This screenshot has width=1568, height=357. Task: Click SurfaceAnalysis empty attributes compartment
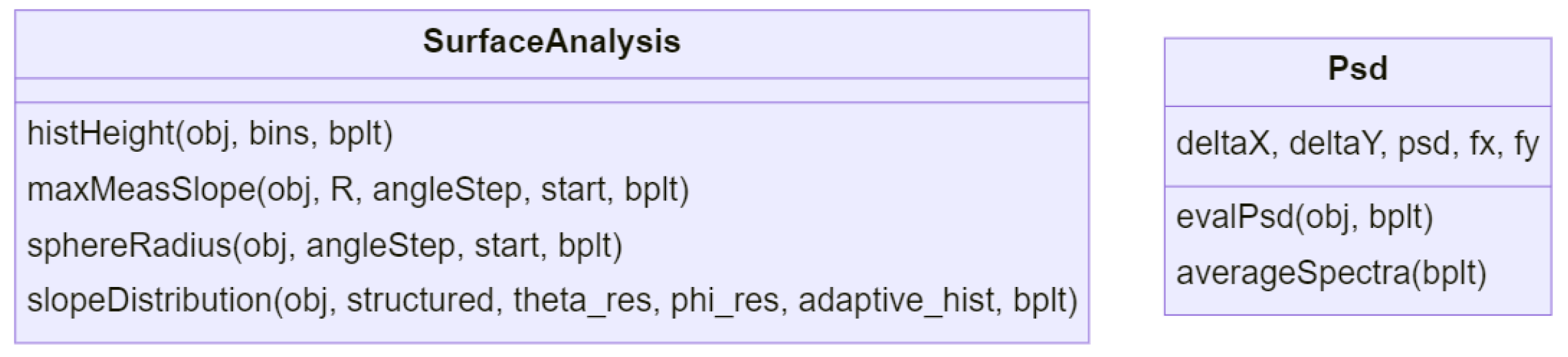[551, 90]
